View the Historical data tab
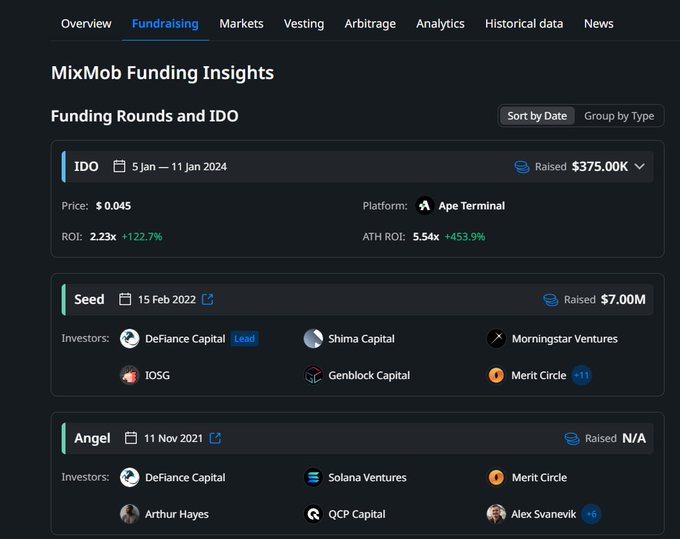 [x=524, y=23]
